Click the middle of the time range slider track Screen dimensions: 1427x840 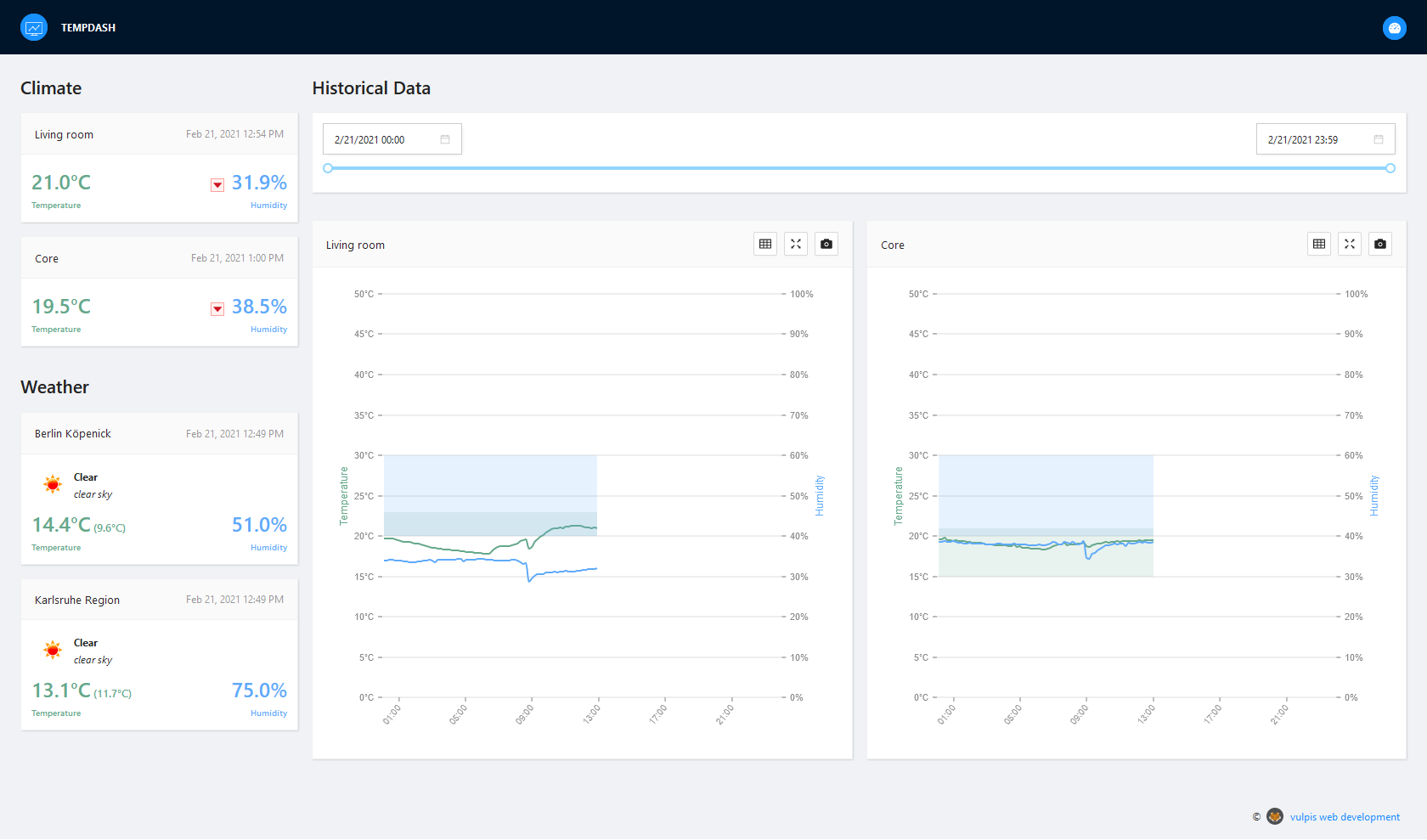pos(859,168)
